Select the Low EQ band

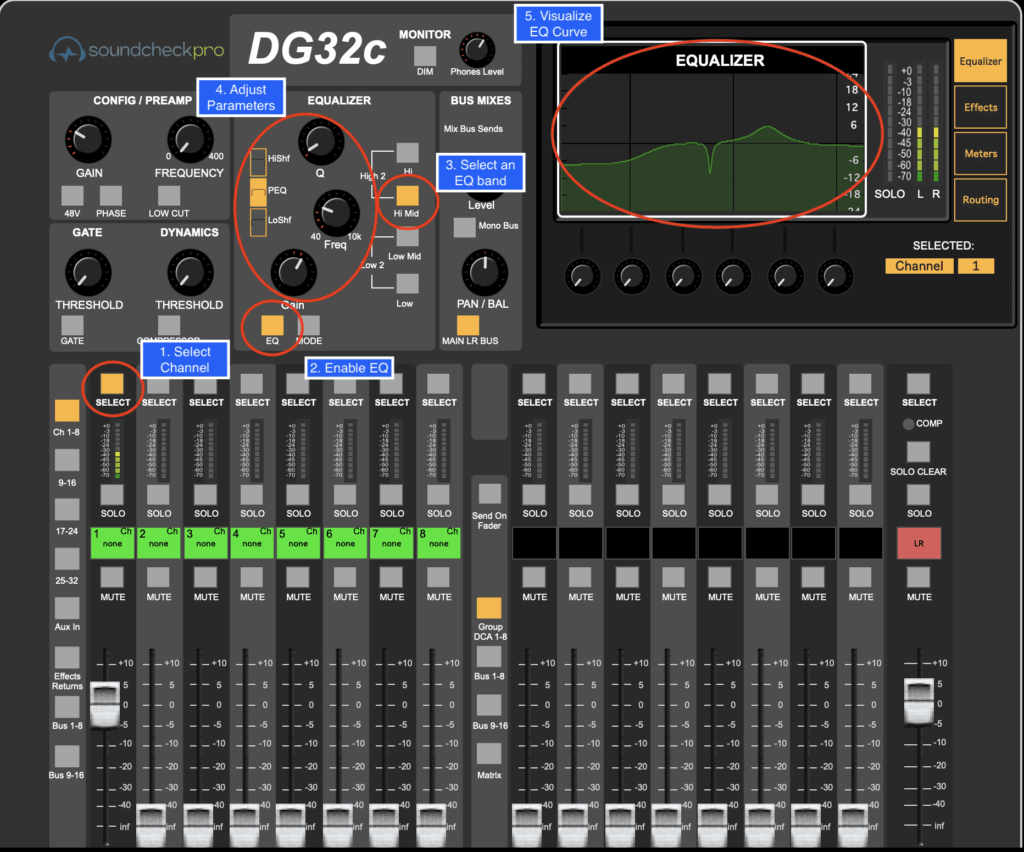[x=408, y=284]
